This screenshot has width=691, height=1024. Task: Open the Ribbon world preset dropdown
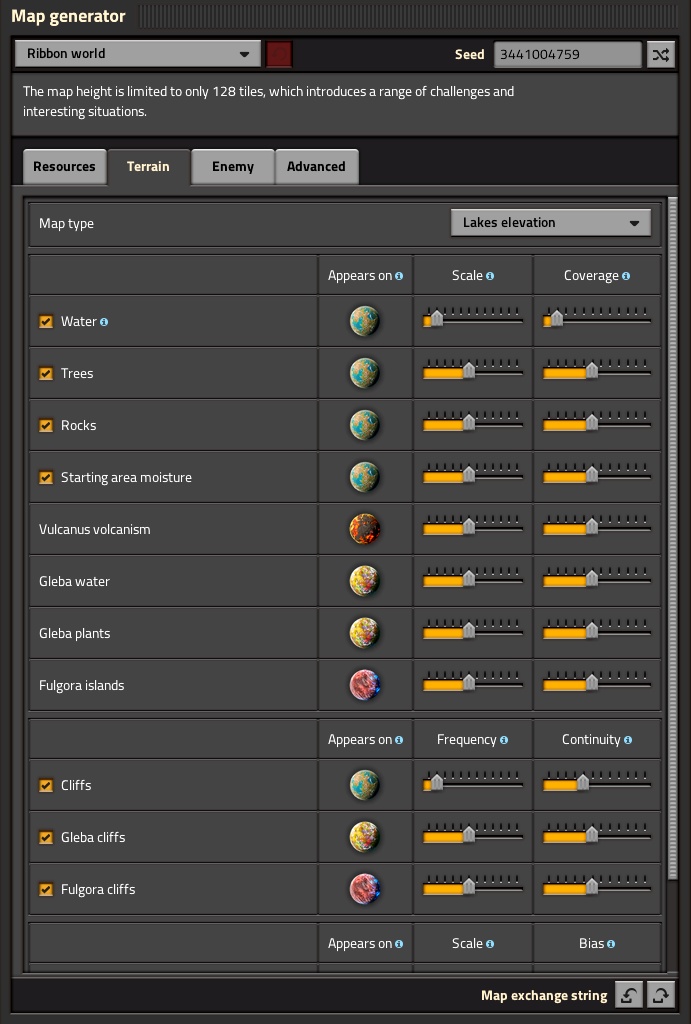coord(138,54)
